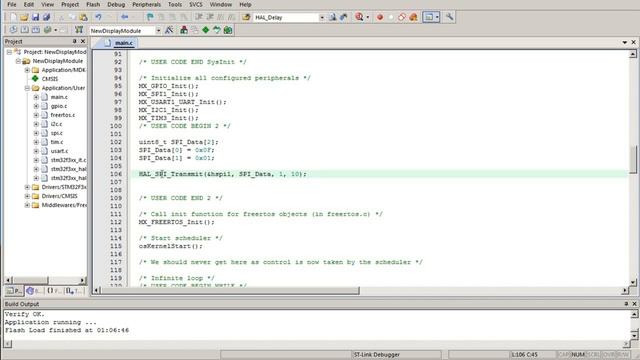This screenshot has width=640, height=360.
Task: Expand the Drivers/CMSIS folder
Action: pyautogui.click(x=27, y=196)
